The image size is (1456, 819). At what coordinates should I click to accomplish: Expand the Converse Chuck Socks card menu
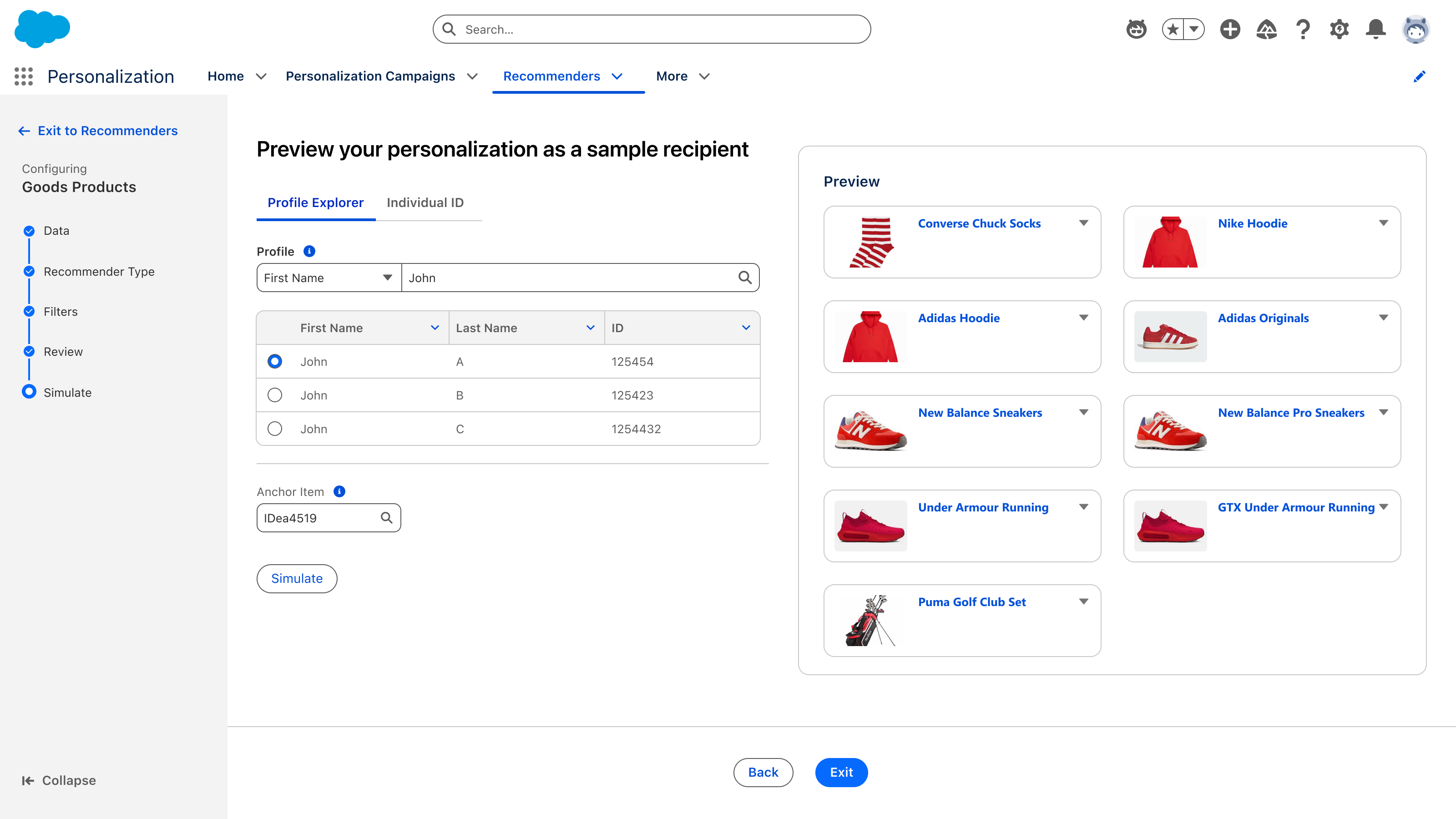pos(1083,223)
